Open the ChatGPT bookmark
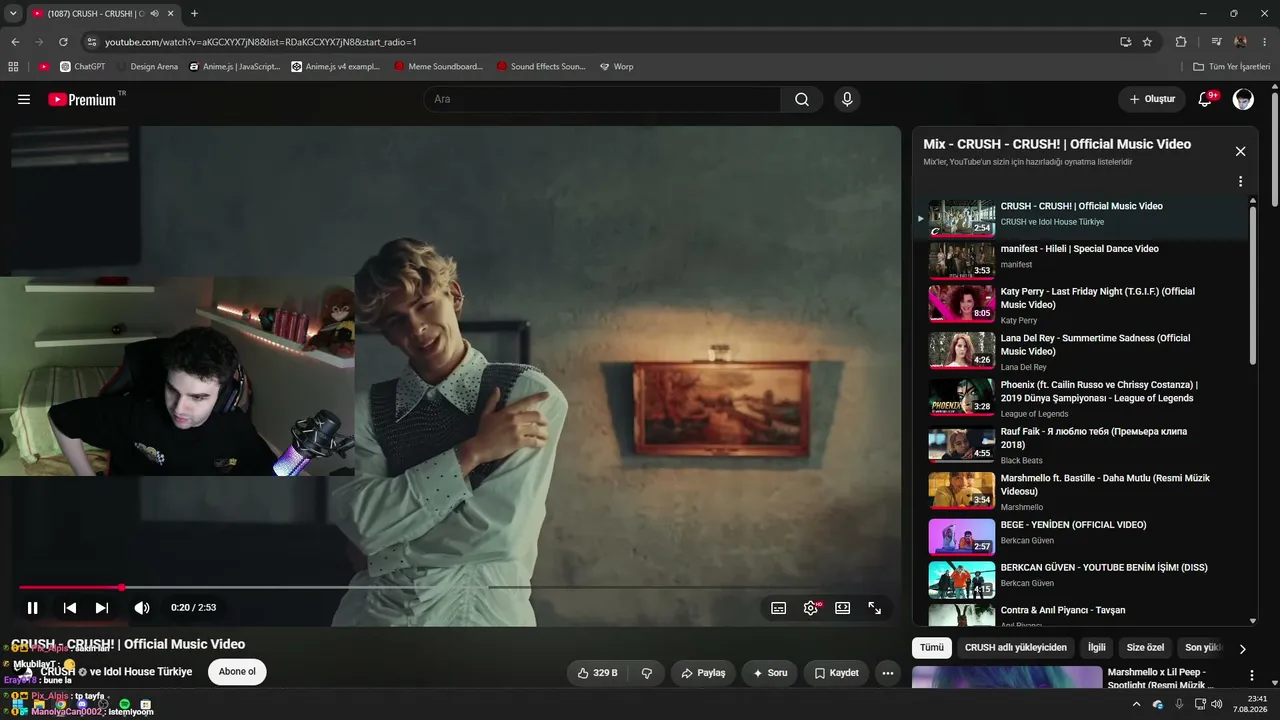The width and height of the screenshot is (1280, 720). click(x=82, y=67)
